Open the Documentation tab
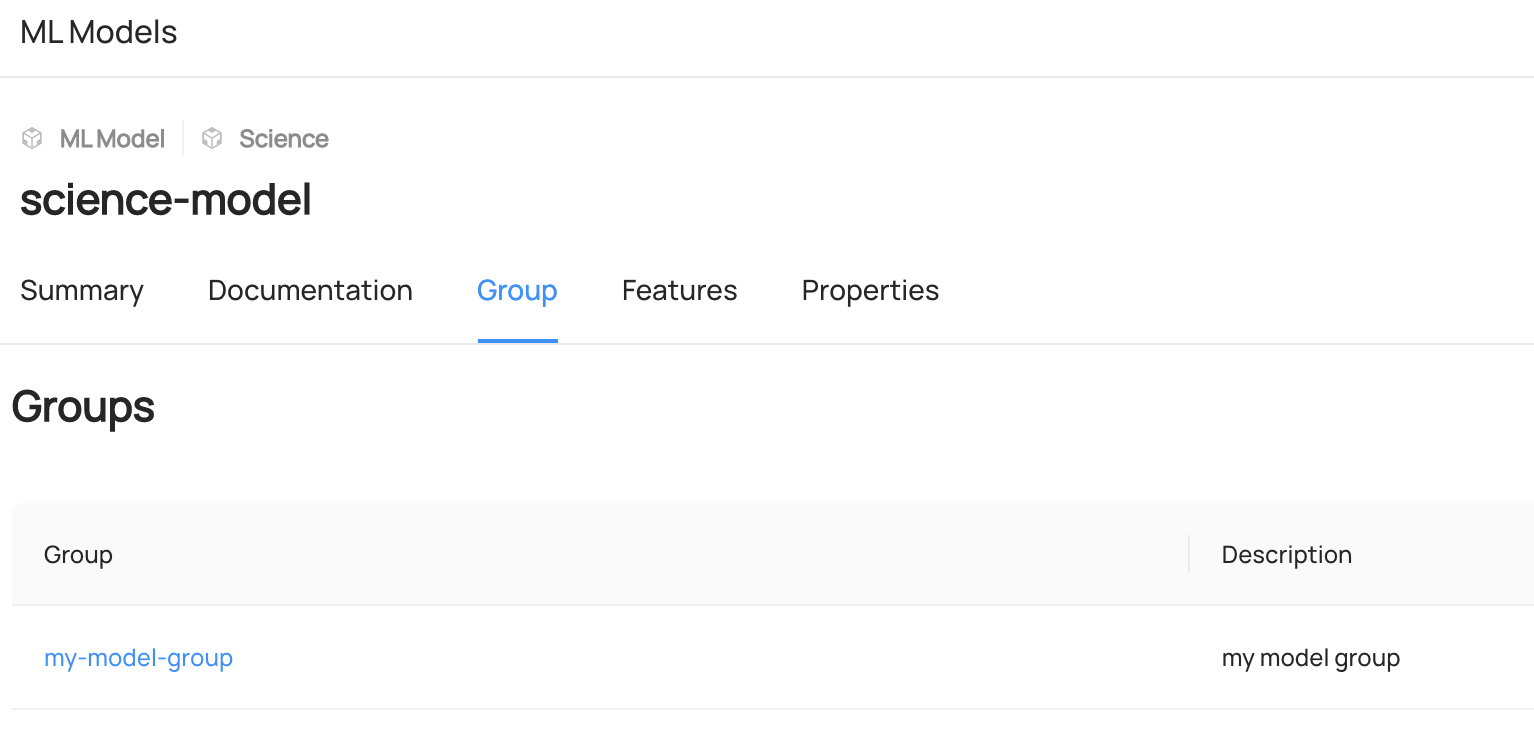Image resolution: width=1534 pixels, height=746 pixels. tap(310, 291)
